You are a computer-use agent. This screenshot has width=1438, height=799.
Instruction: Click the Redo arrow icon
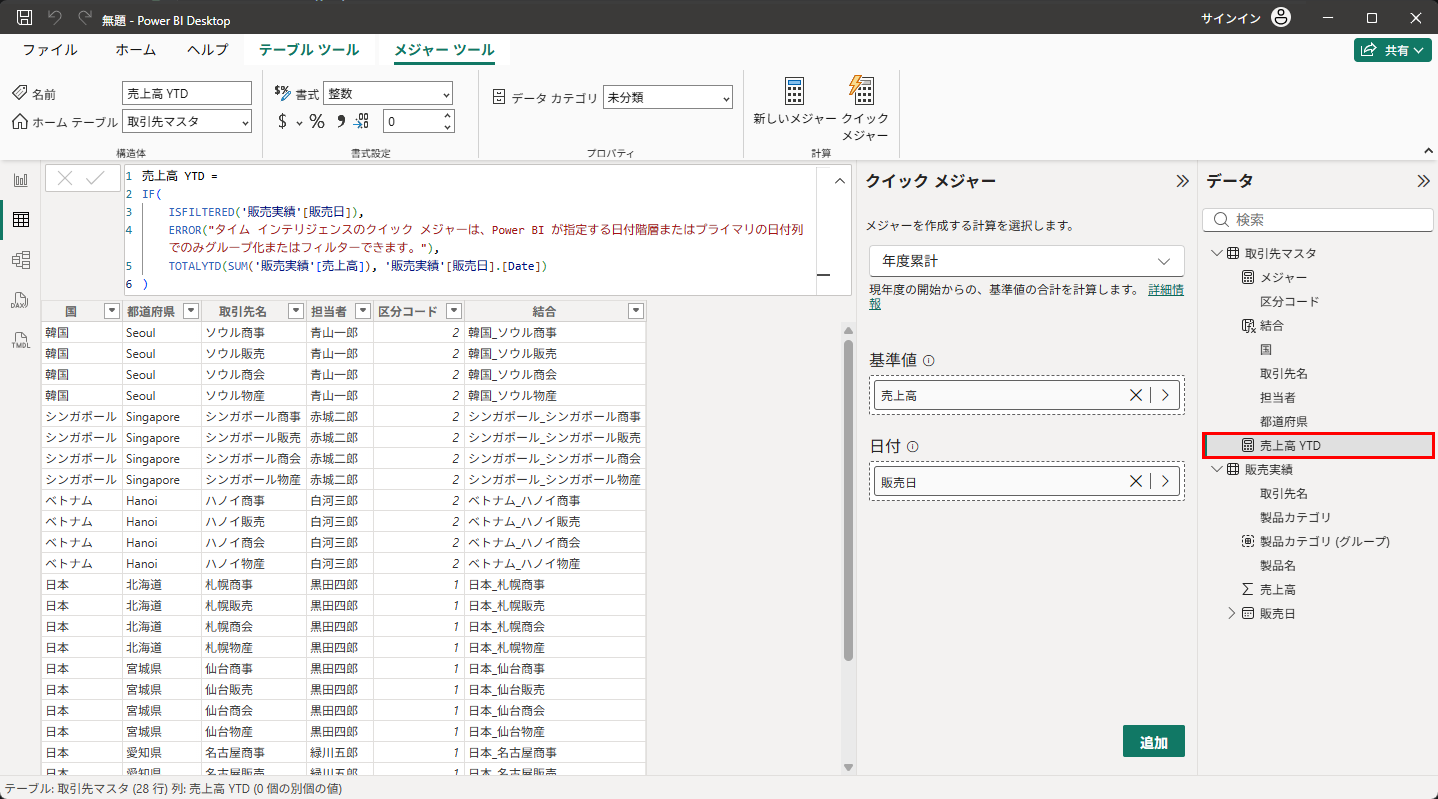pos(85,18)
